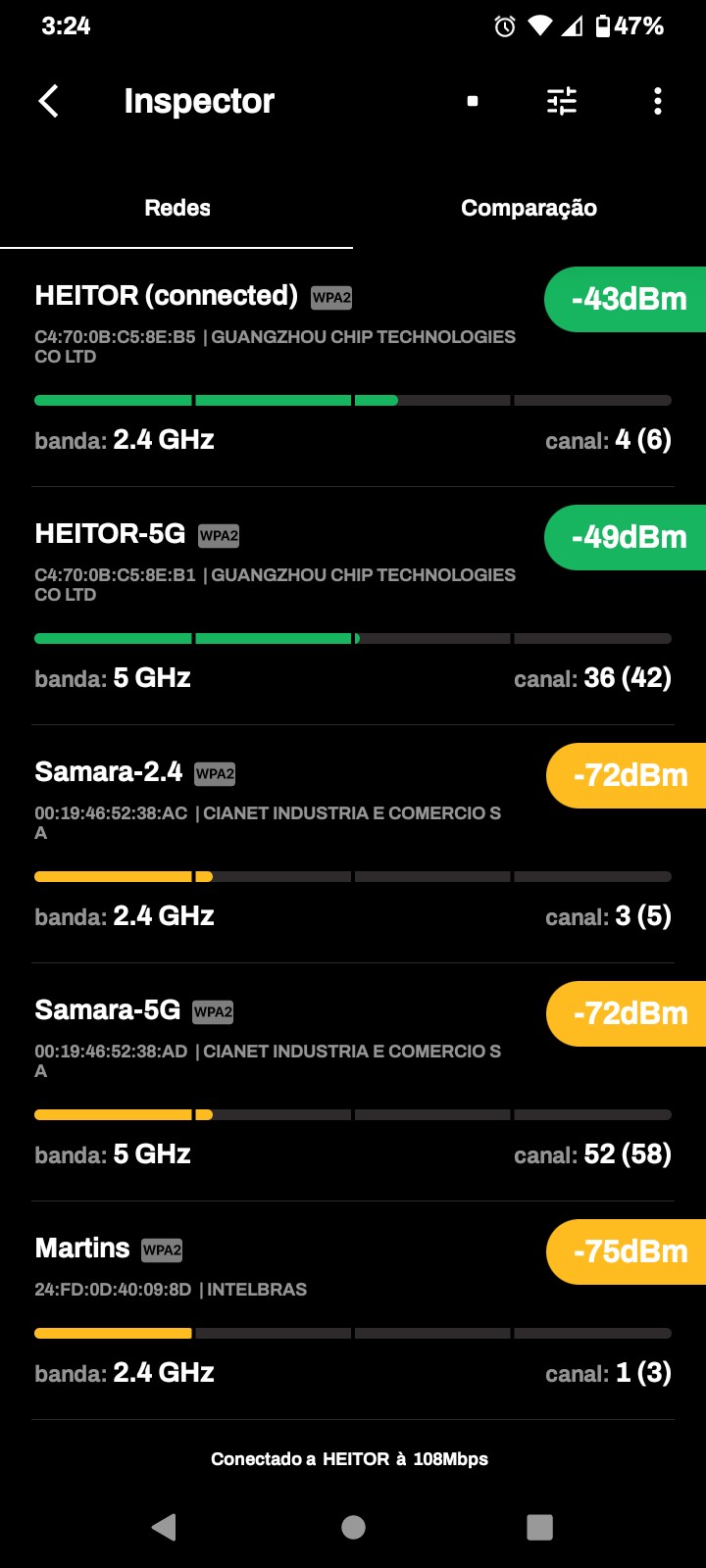The width and height of the screenshot is (706, 1568).
Task: Open the filter sliders icon
Action: (x=562, y=101)
